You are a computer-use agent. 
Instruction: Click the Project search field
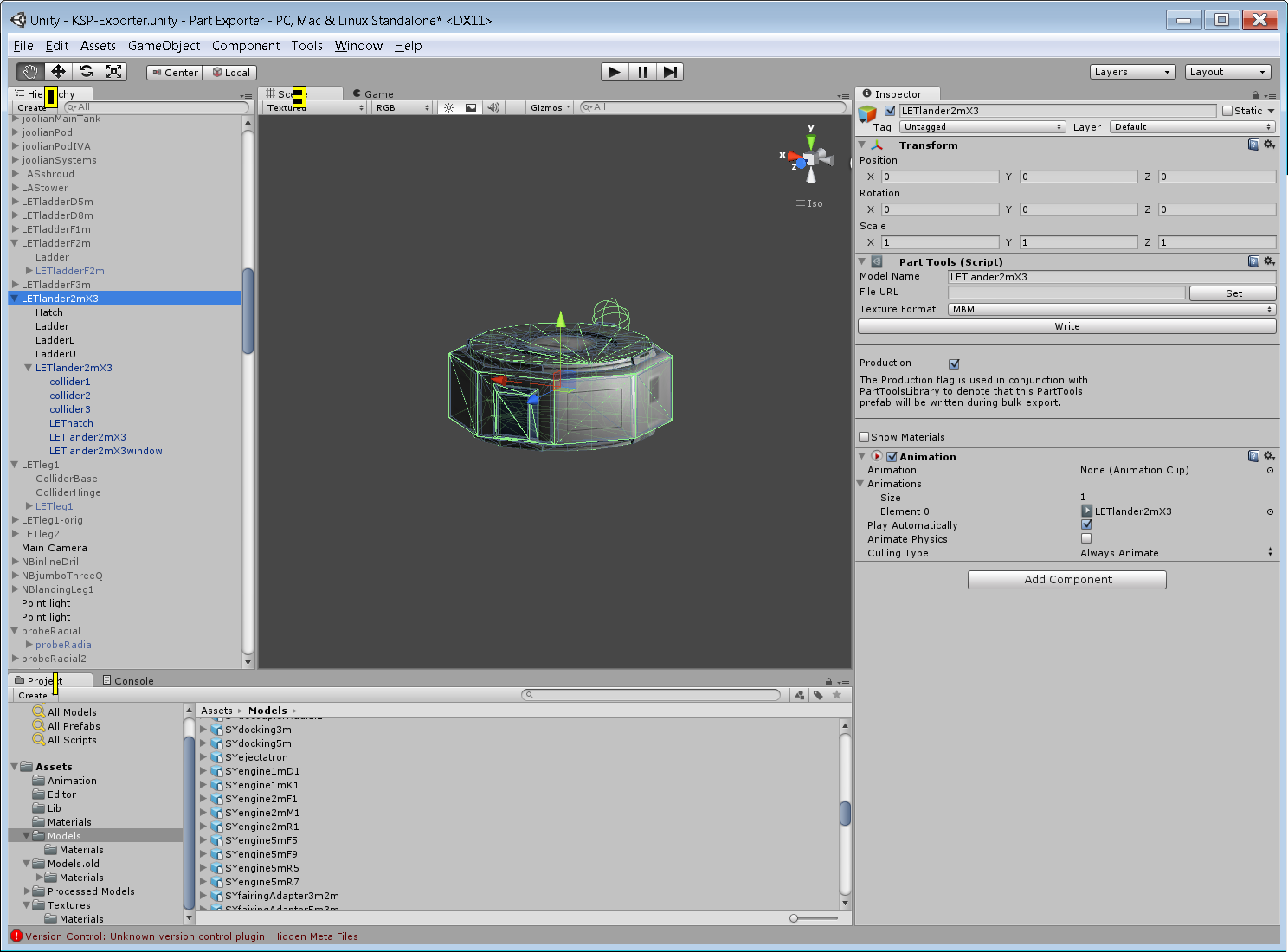tap(651, 695)
